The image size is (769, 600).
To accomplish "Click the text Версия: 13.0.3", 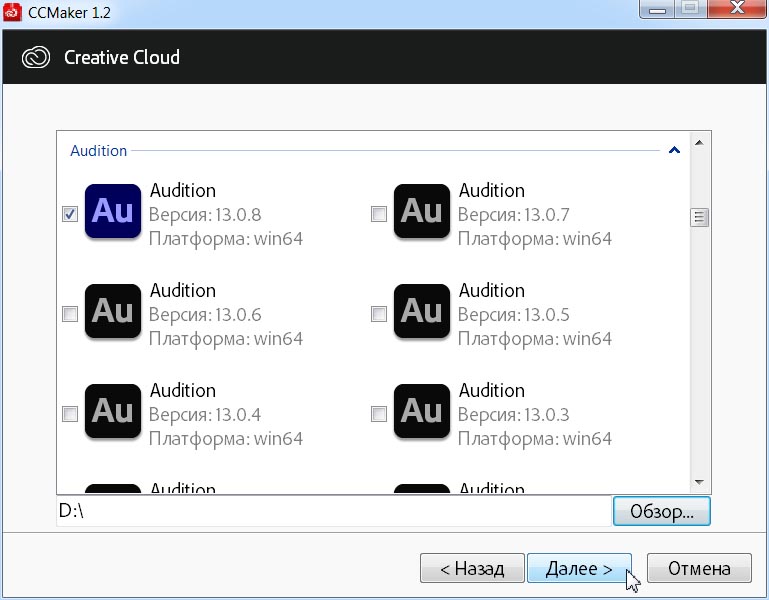I will pos(513,415).
